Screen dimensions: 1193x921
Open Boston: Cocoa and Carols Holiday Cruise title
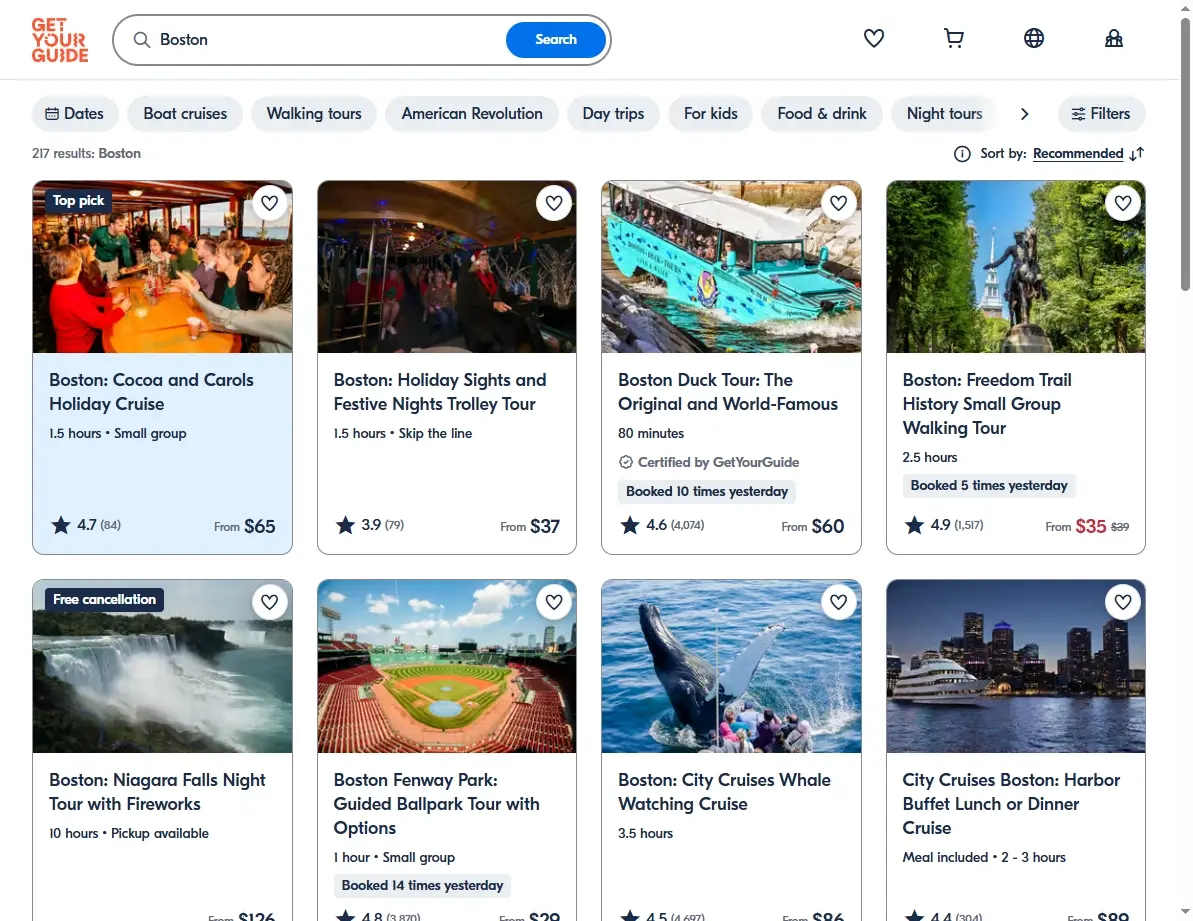pos(151,392)
